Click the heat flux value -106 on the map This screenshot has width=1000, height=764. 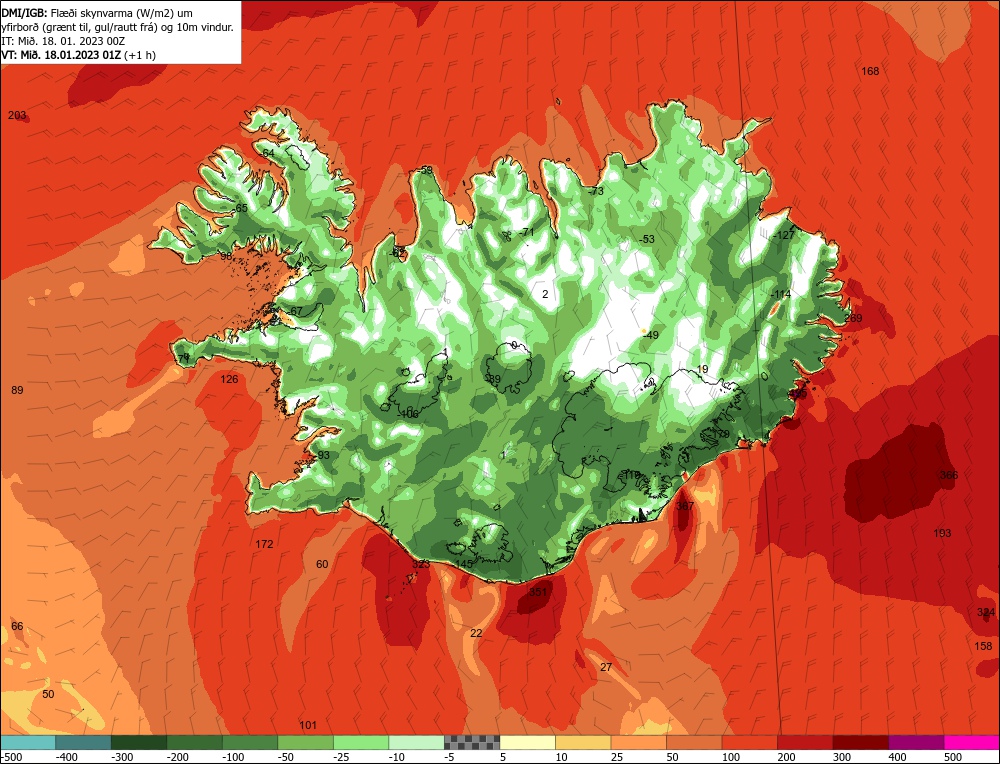click(408, 415)
